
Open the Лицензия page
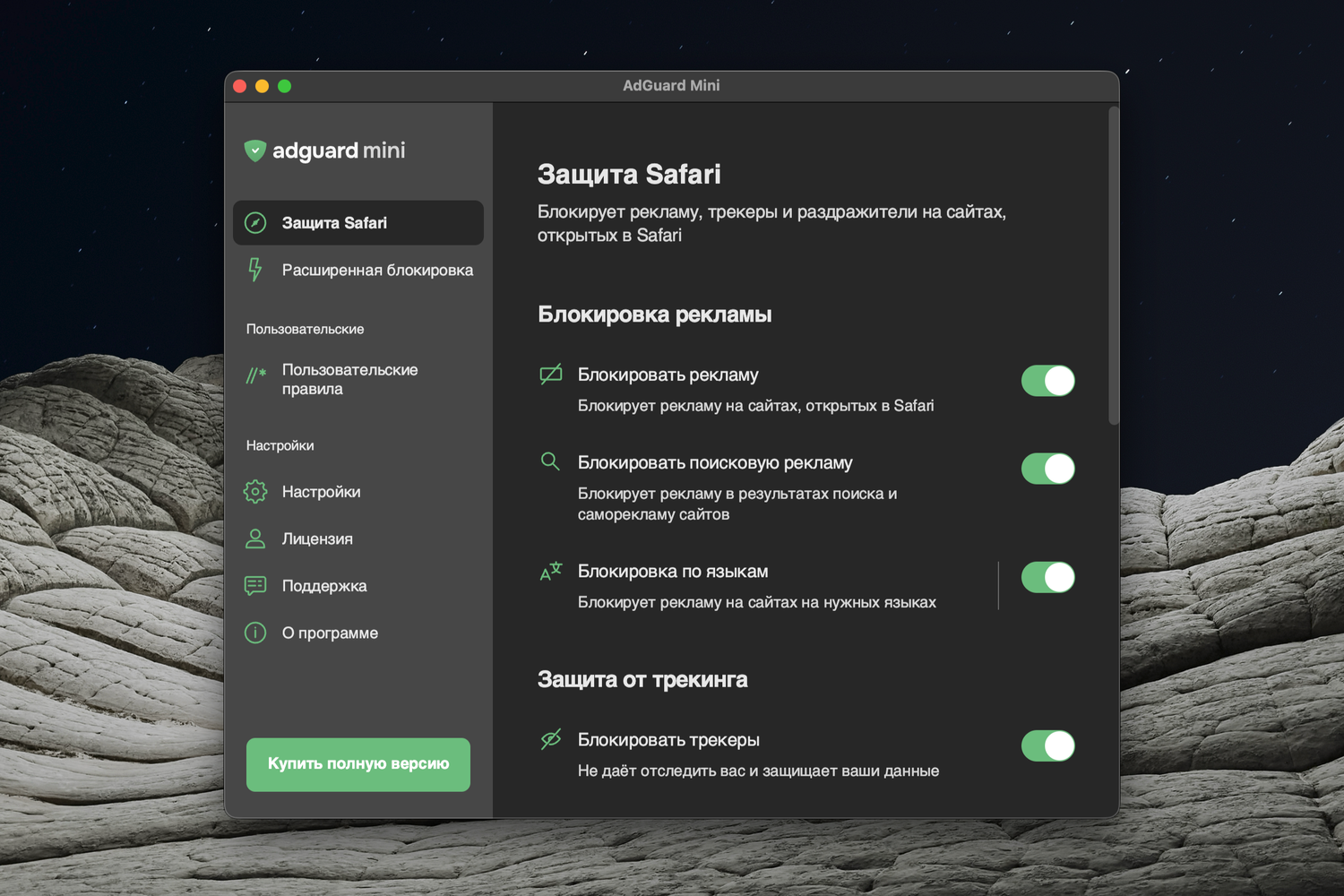point(358,538)
